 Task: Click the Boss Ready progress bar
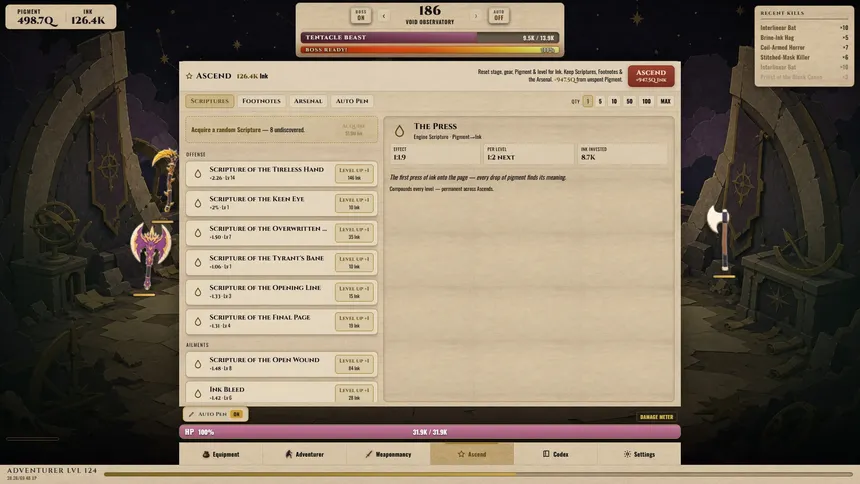pos(429,49)
